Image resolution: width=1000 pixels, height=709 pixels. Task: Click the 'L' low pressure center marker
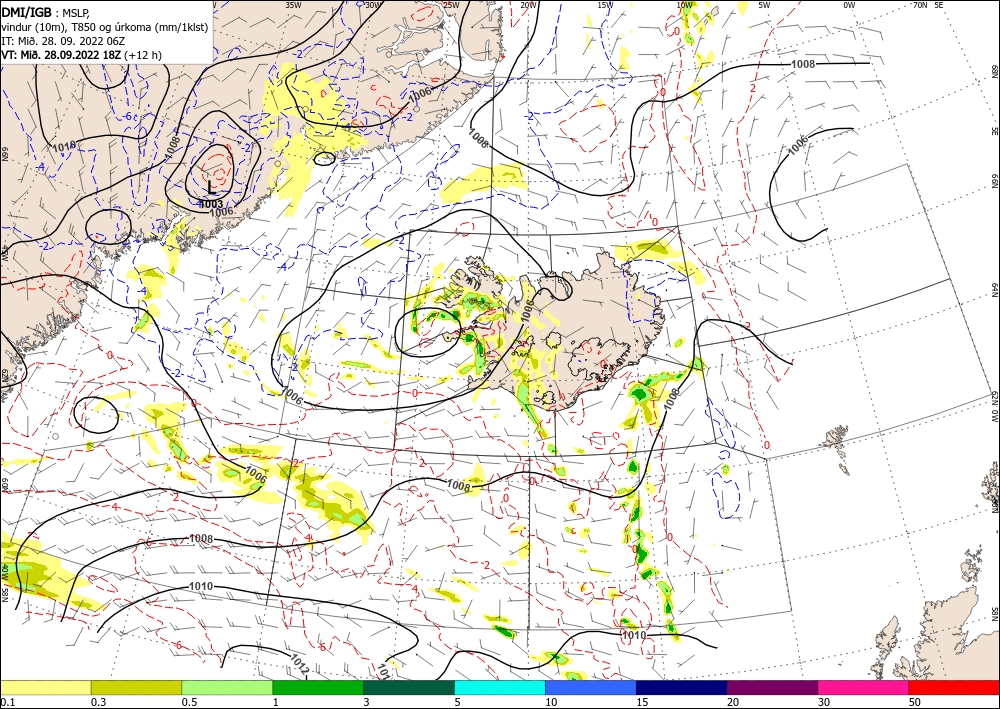(x=212, y=187)
